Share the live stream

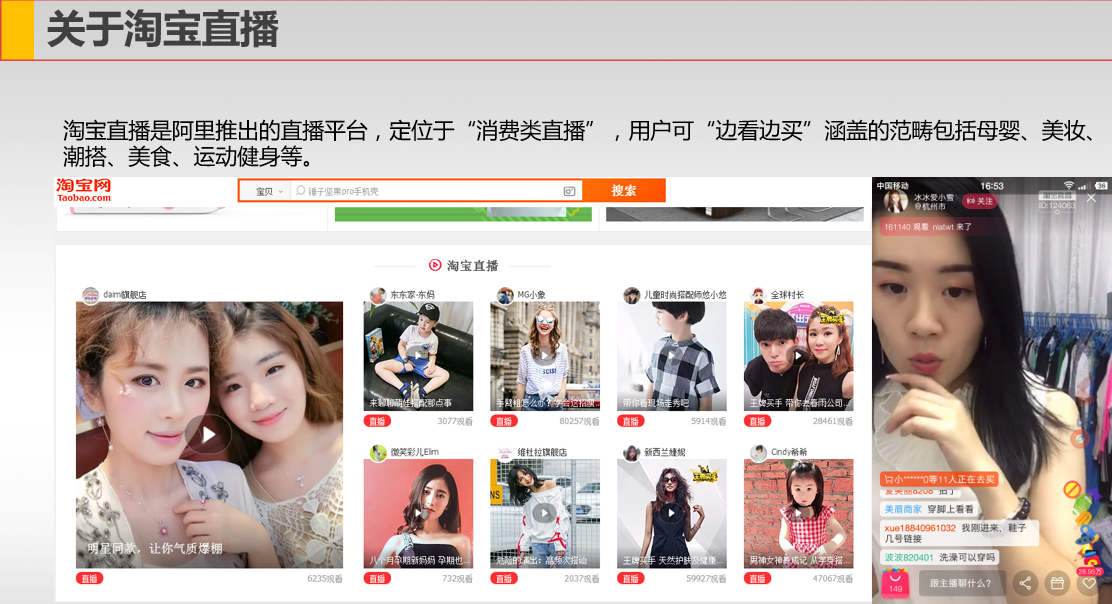coord(1025,583)
